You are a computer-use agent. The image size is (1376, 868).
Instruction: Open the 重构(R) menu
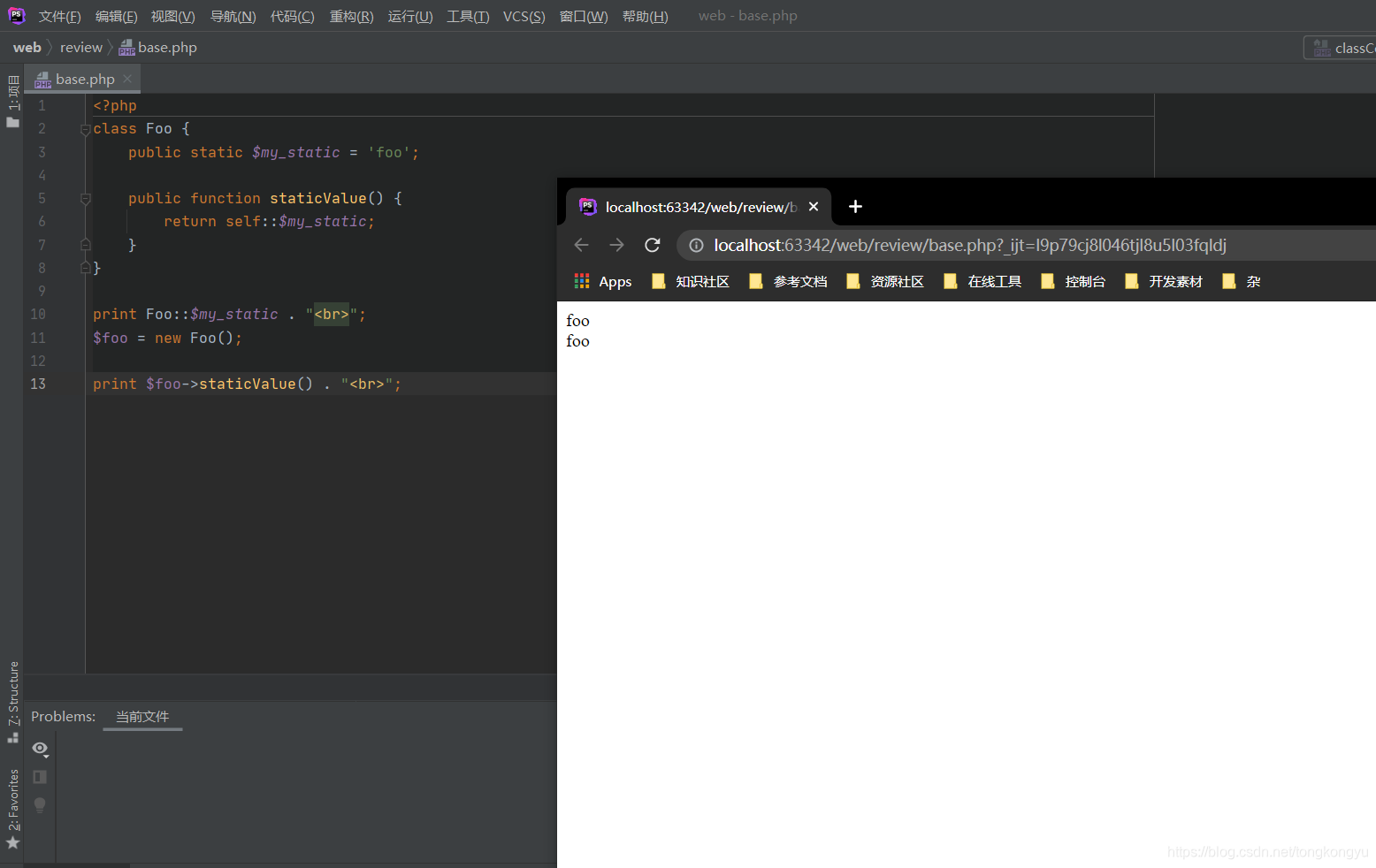pos(351,16)
